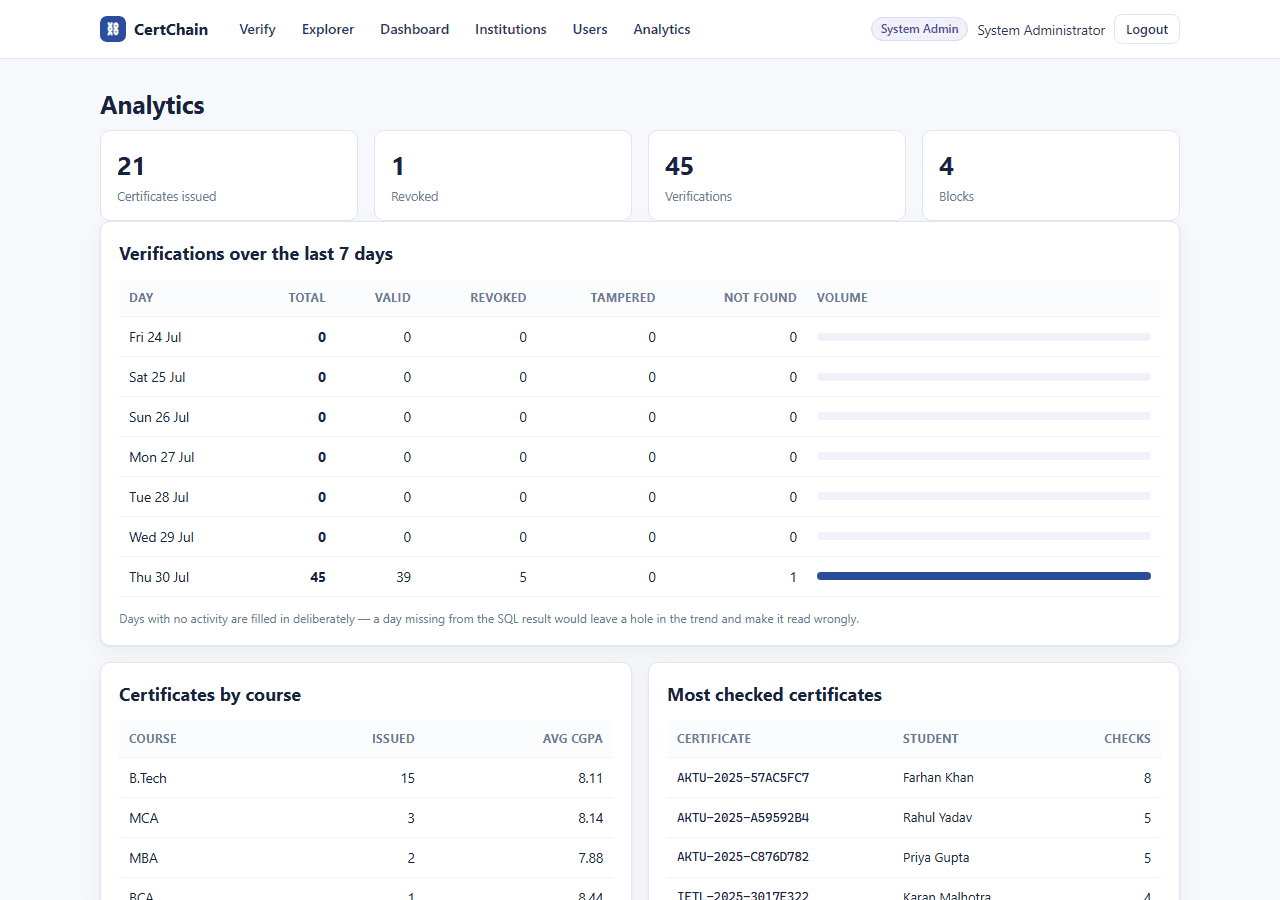Click the total 45 in Thu 30 Jul row
1280x900 pixels.
click(318, 577)
